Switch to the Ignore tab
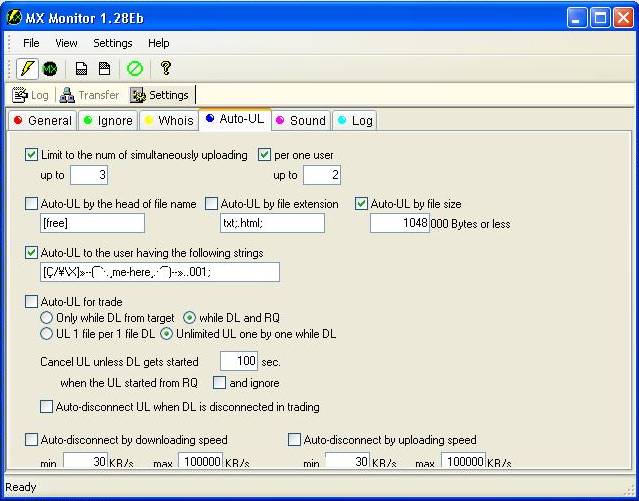Image resolution: width=639 pixels, height=501 pixels. [108, 121]
